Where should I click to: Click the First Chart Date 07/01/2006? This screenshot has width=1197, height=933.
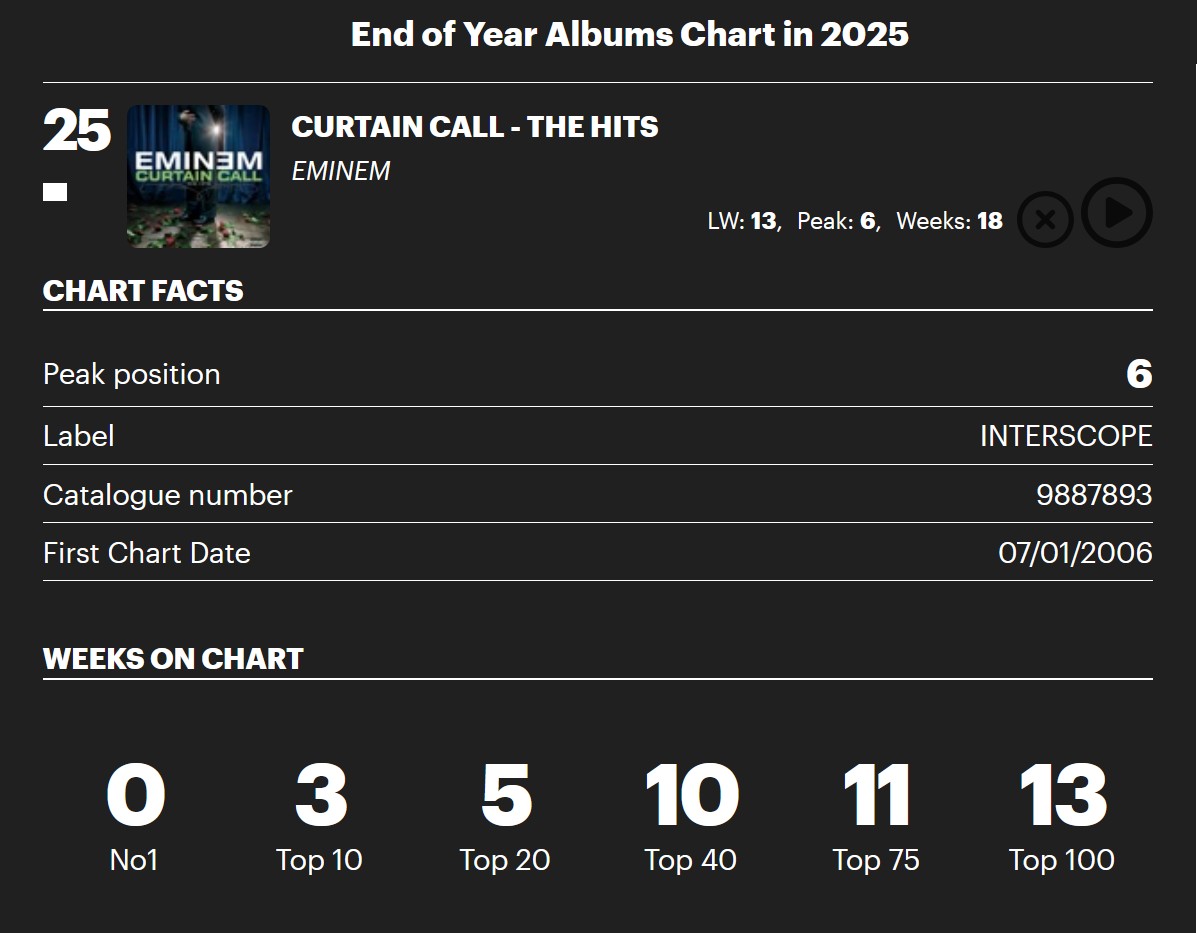point(1075,553)
